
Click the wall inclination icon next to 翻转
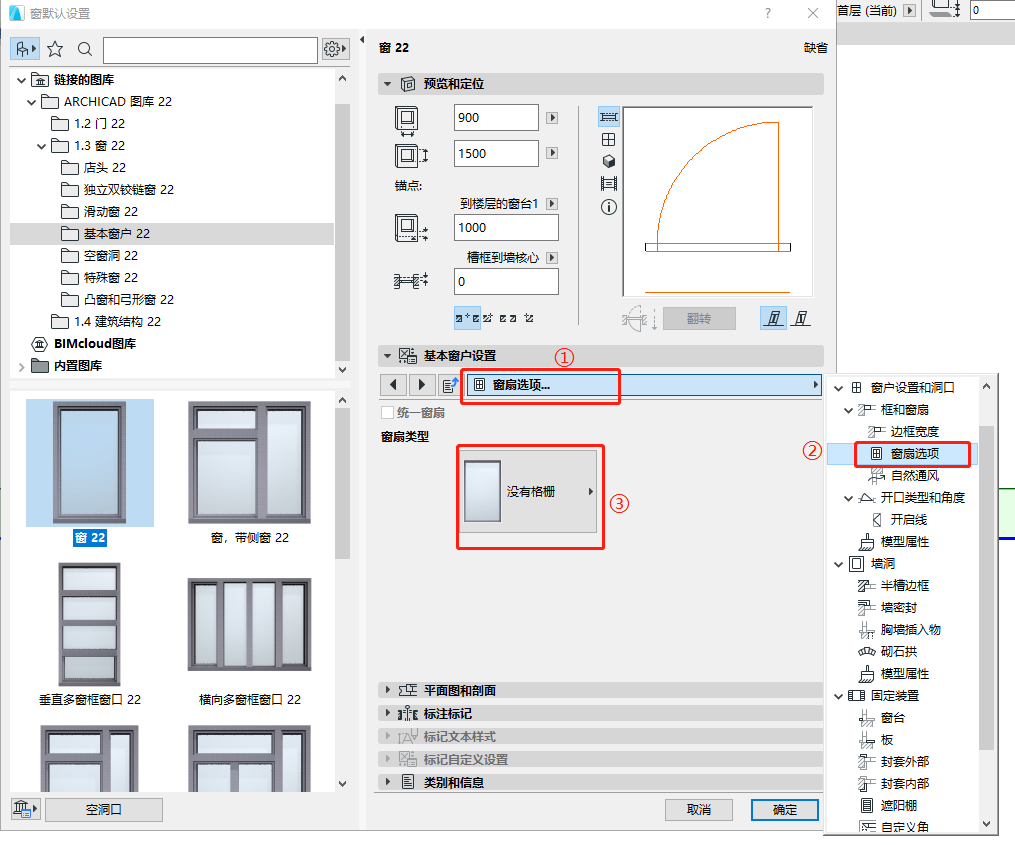[x=636, y=319]
